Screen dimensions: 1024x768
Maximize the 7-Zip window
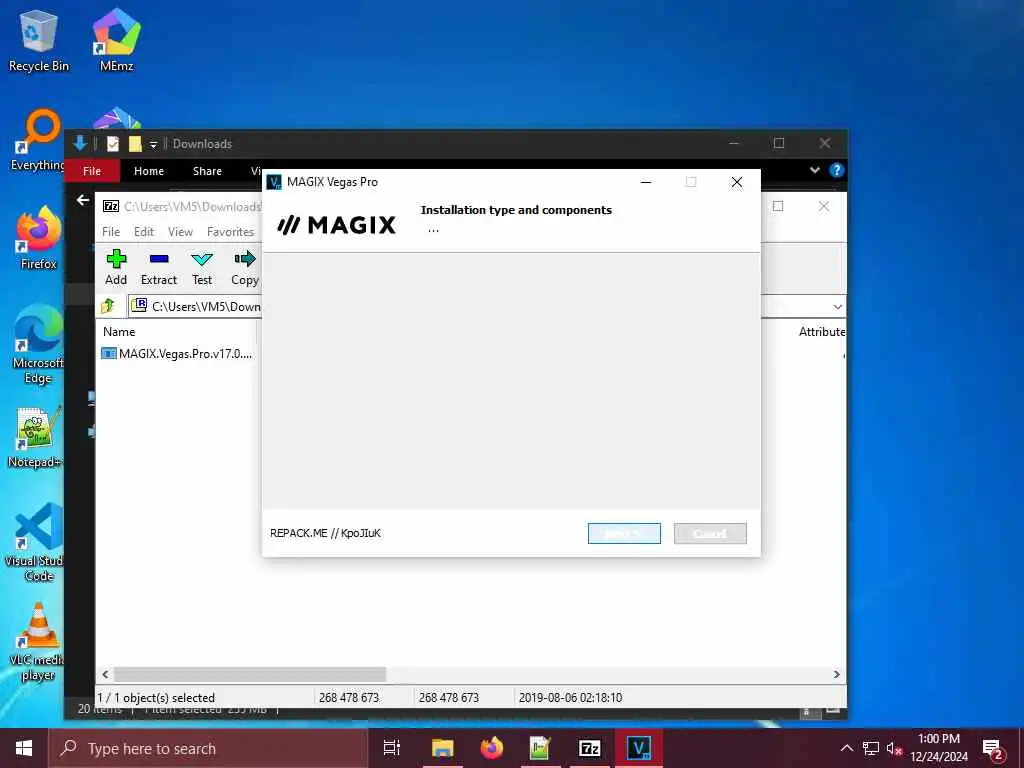(778, 206)
